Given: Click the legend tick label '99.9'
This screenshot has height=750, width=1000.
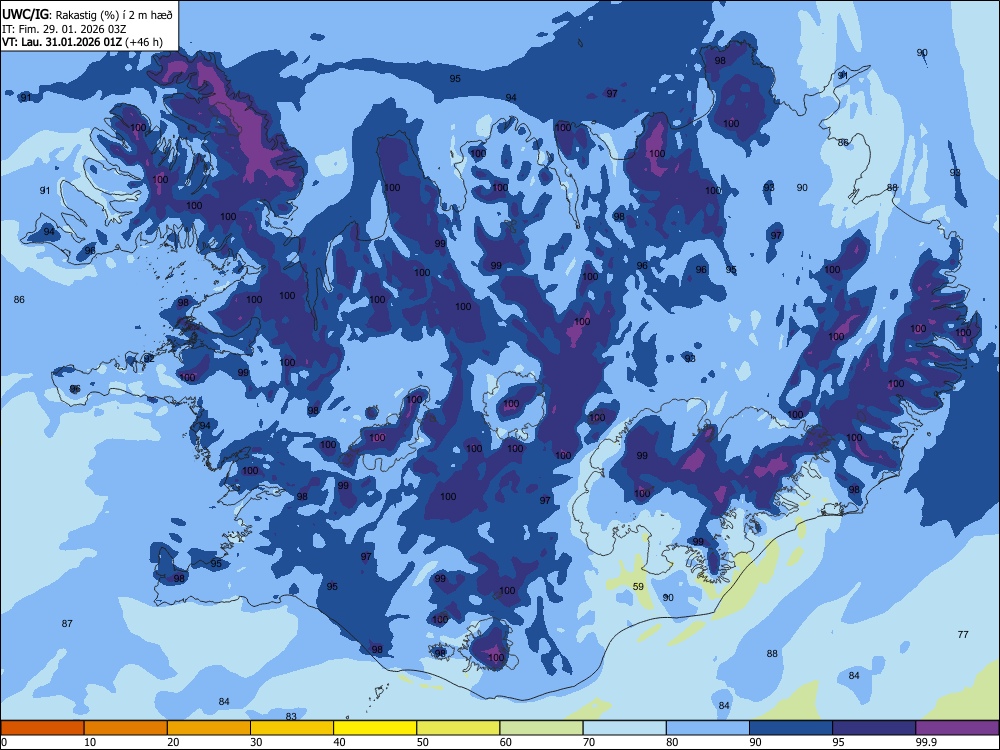Looking at the screenshot, I should click(926, 742).
